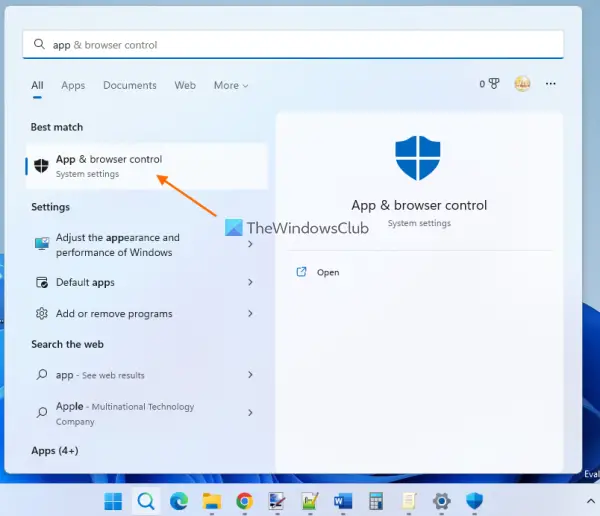Open the Notepad icon on the taskbar
Image resolution: width=600 pixels, height=516 pixels.
click(409, 501)
